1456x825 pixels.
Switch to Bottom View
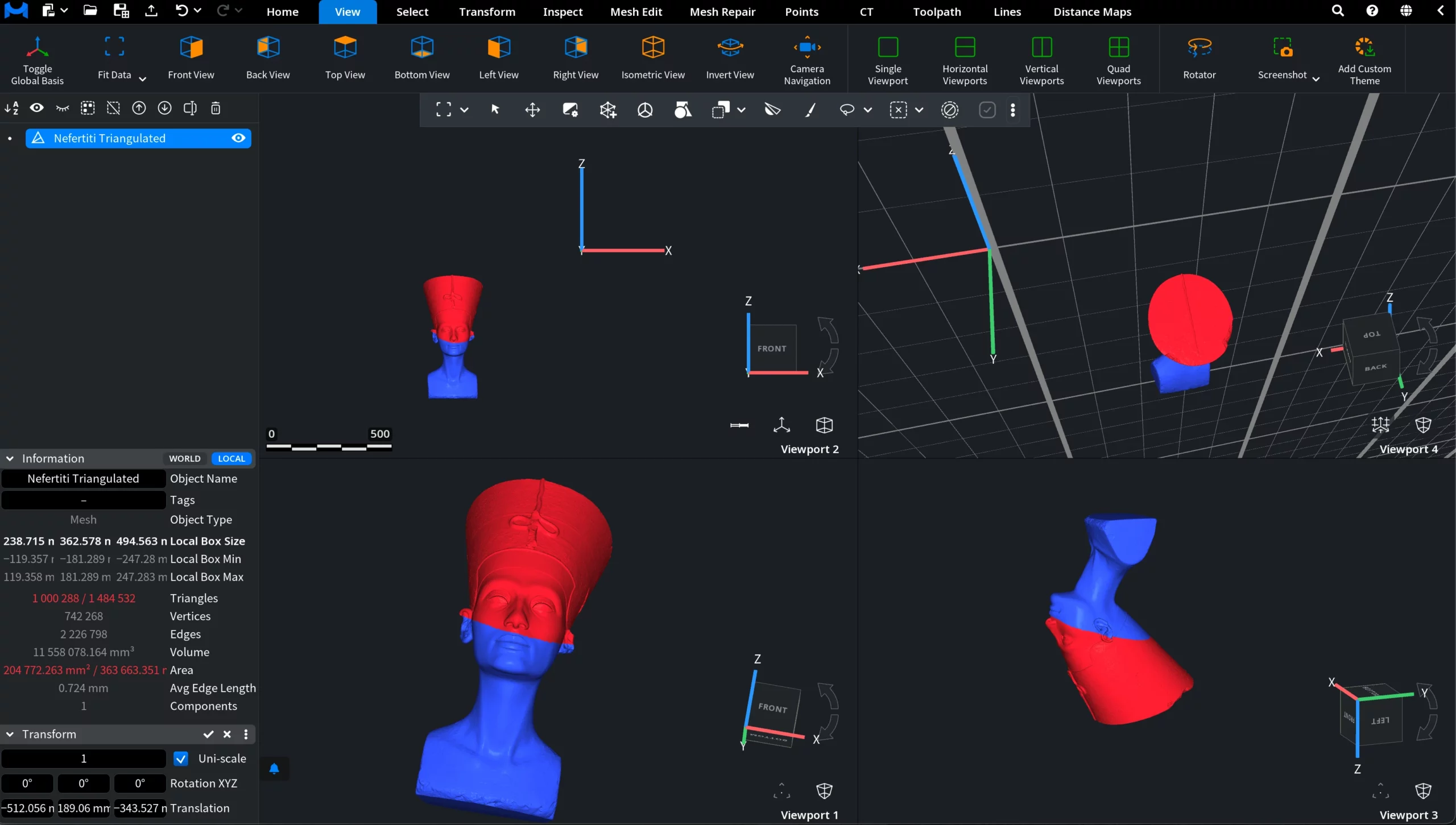point(422,59)
